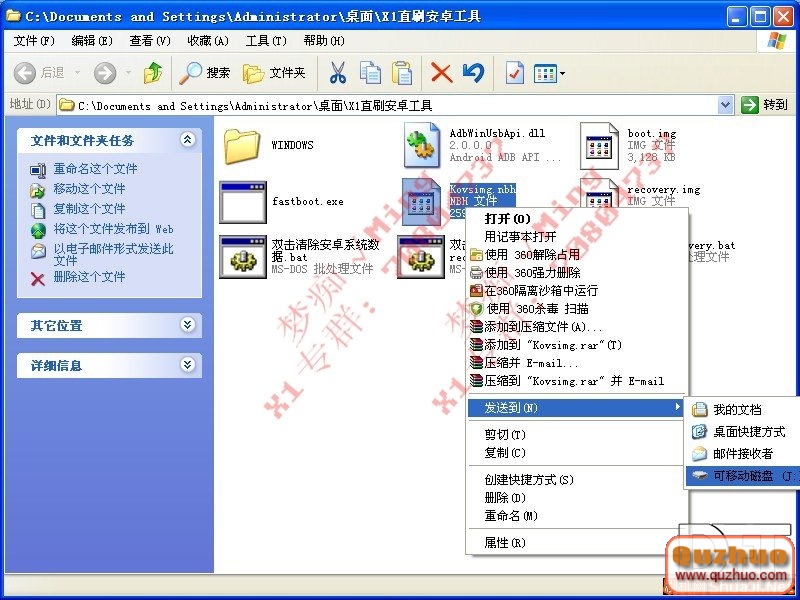Click the Forward arrow toolbar icon
800x600 pixels.
tap(105, 73)
